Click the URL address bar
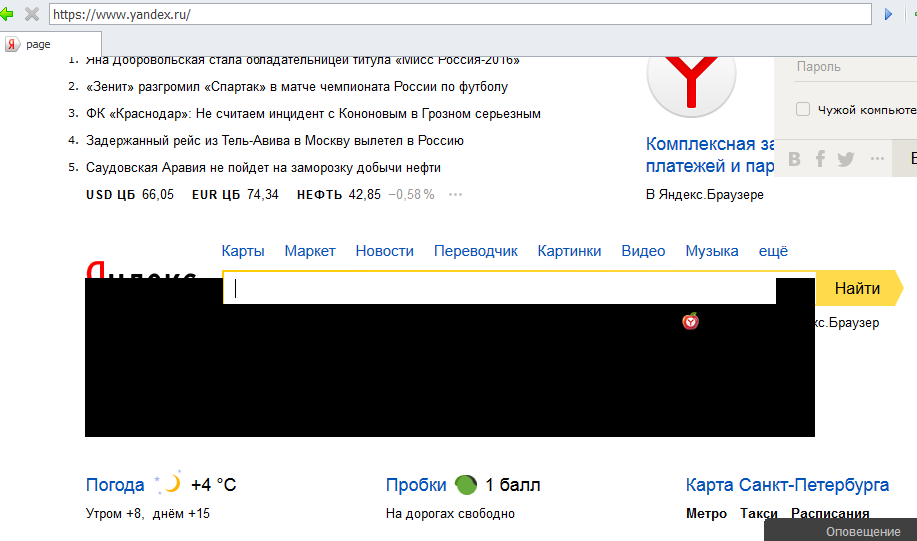This screenshot has width=917, height=541. (460, 14)
